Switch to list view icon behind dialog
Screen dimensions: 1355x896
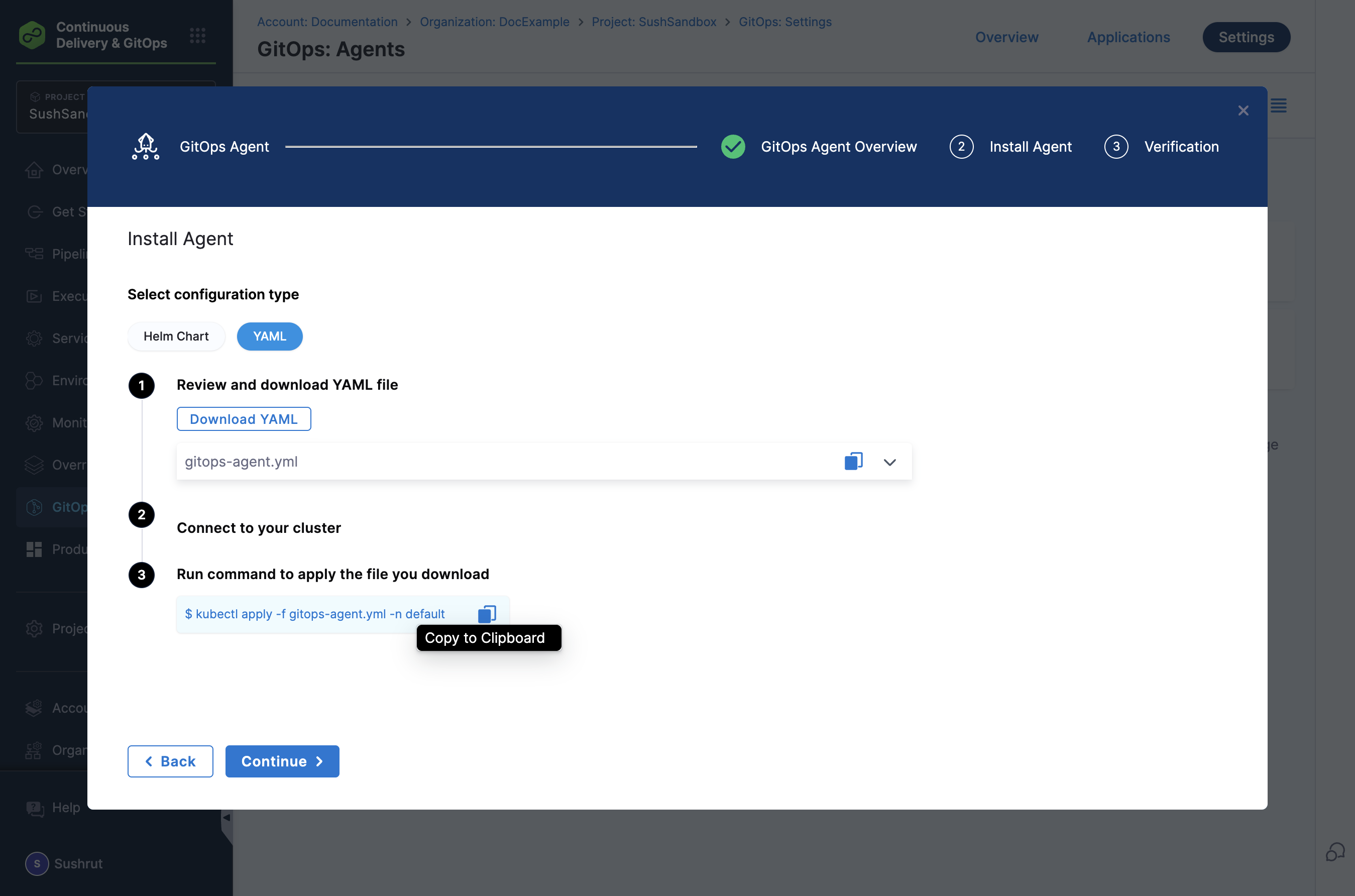(1279, 105)
